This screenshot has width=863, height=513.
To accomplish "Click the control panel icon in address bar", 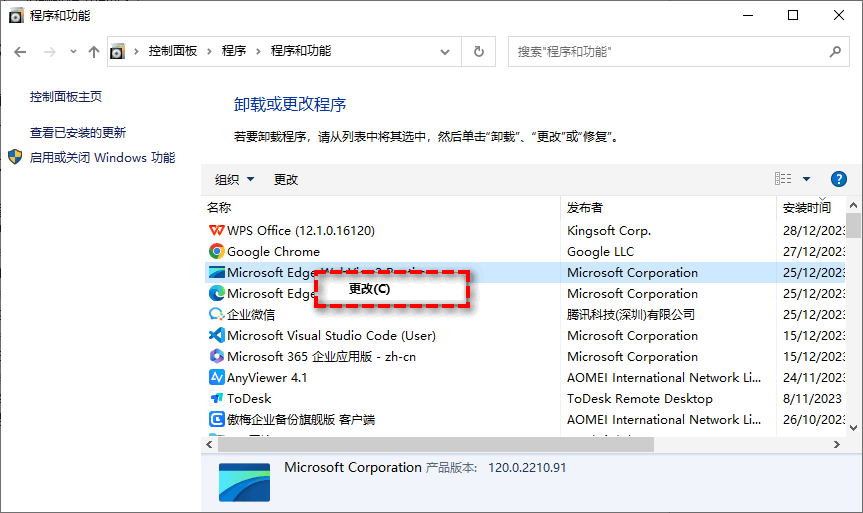I will tap(117, 52).
